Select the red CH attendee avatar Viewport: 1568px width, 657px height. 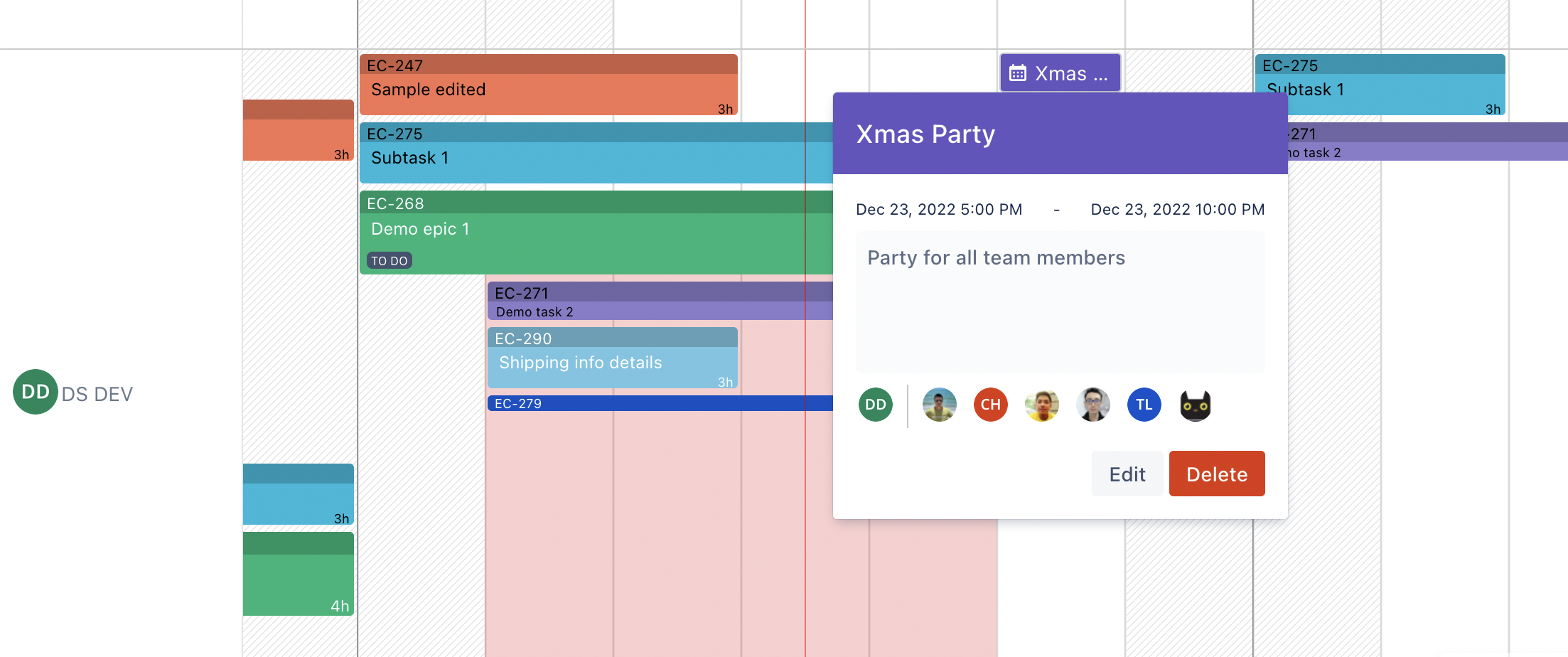[990, 405]
